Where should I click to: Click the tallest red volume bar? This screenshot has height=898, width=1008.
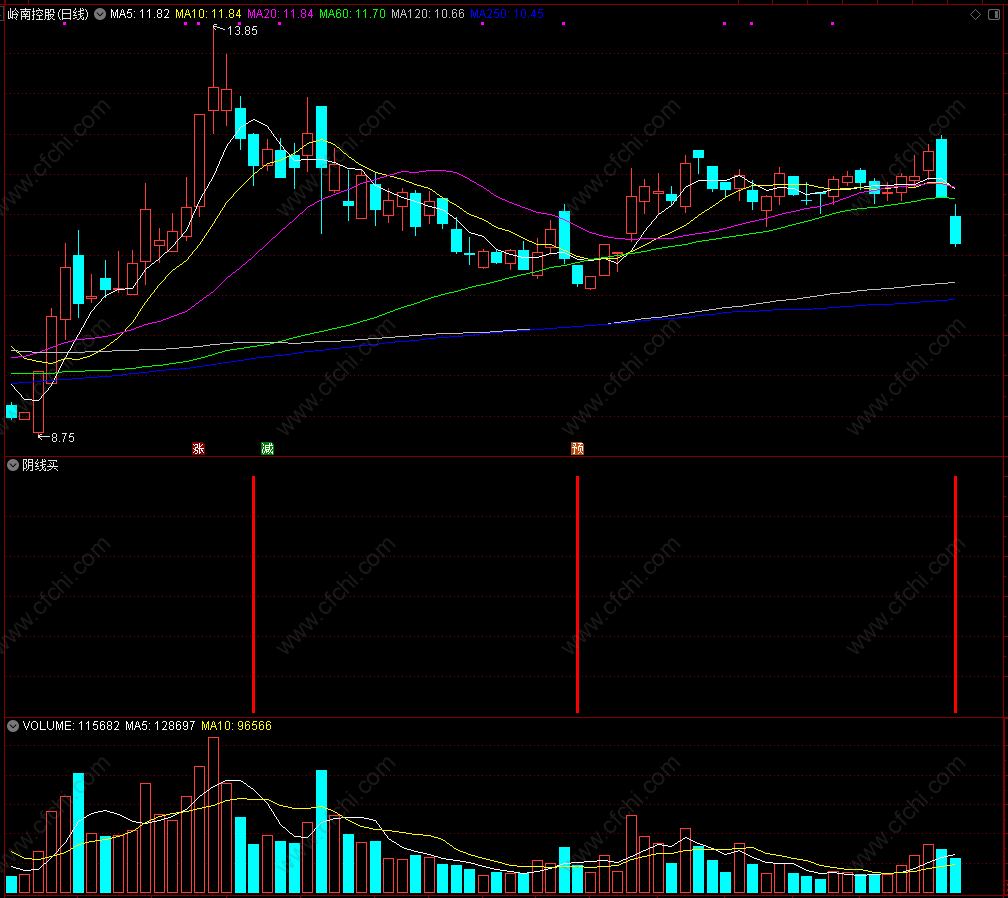(213, 815)
